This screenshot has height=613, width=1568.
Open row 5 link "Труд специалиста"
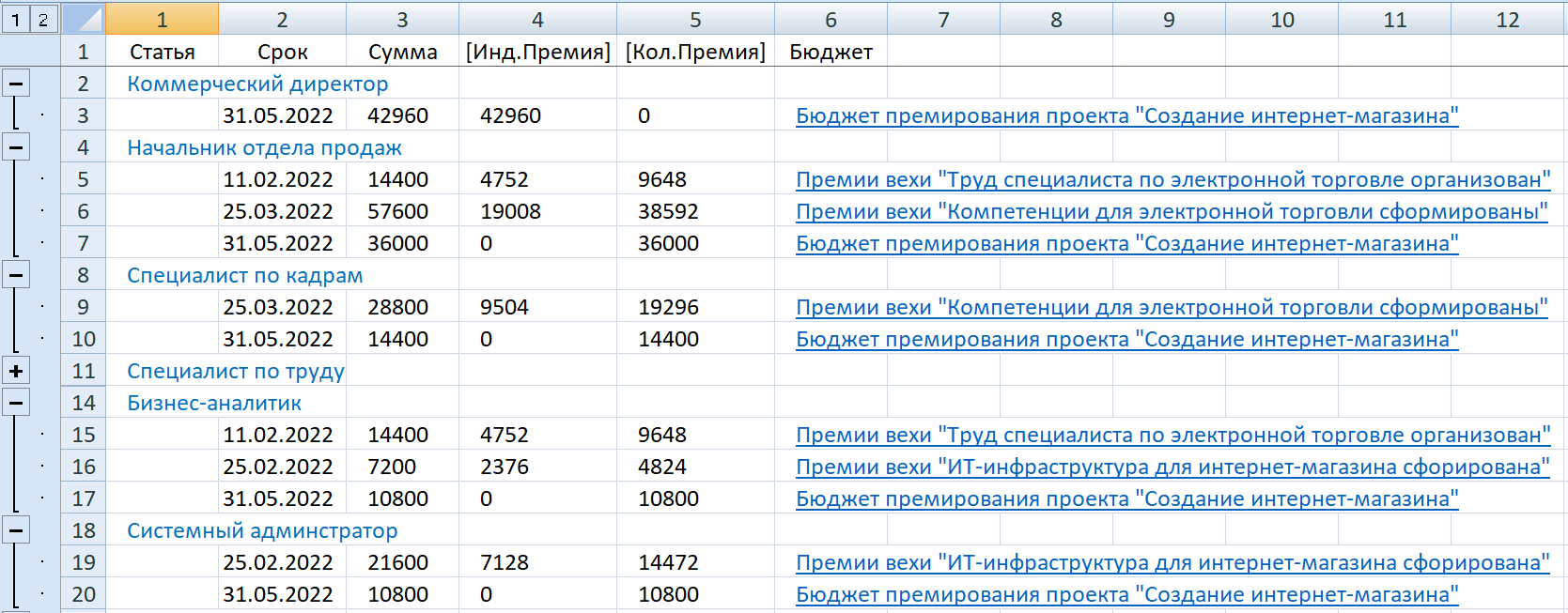(x=1172, y=179)
